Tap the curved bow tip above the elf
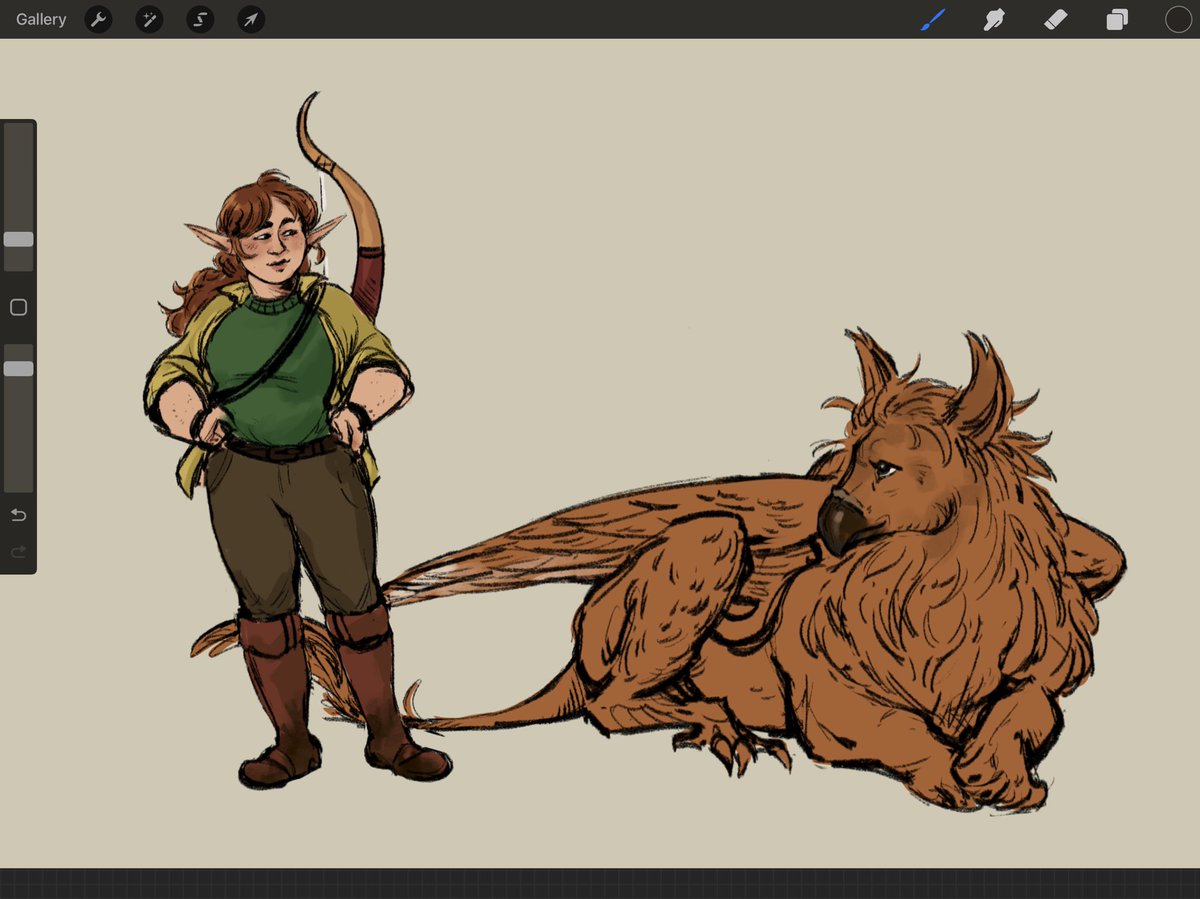 coord(309,115)
